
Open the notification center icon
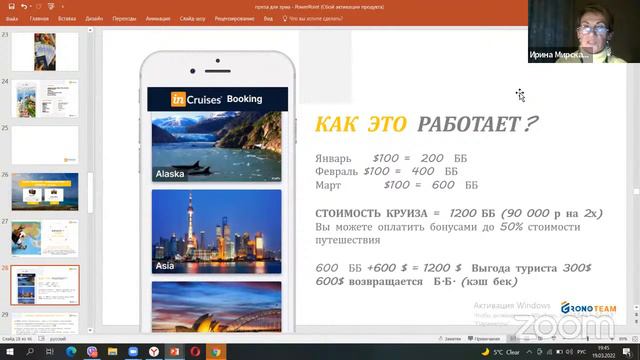click(x=627, y=352)
